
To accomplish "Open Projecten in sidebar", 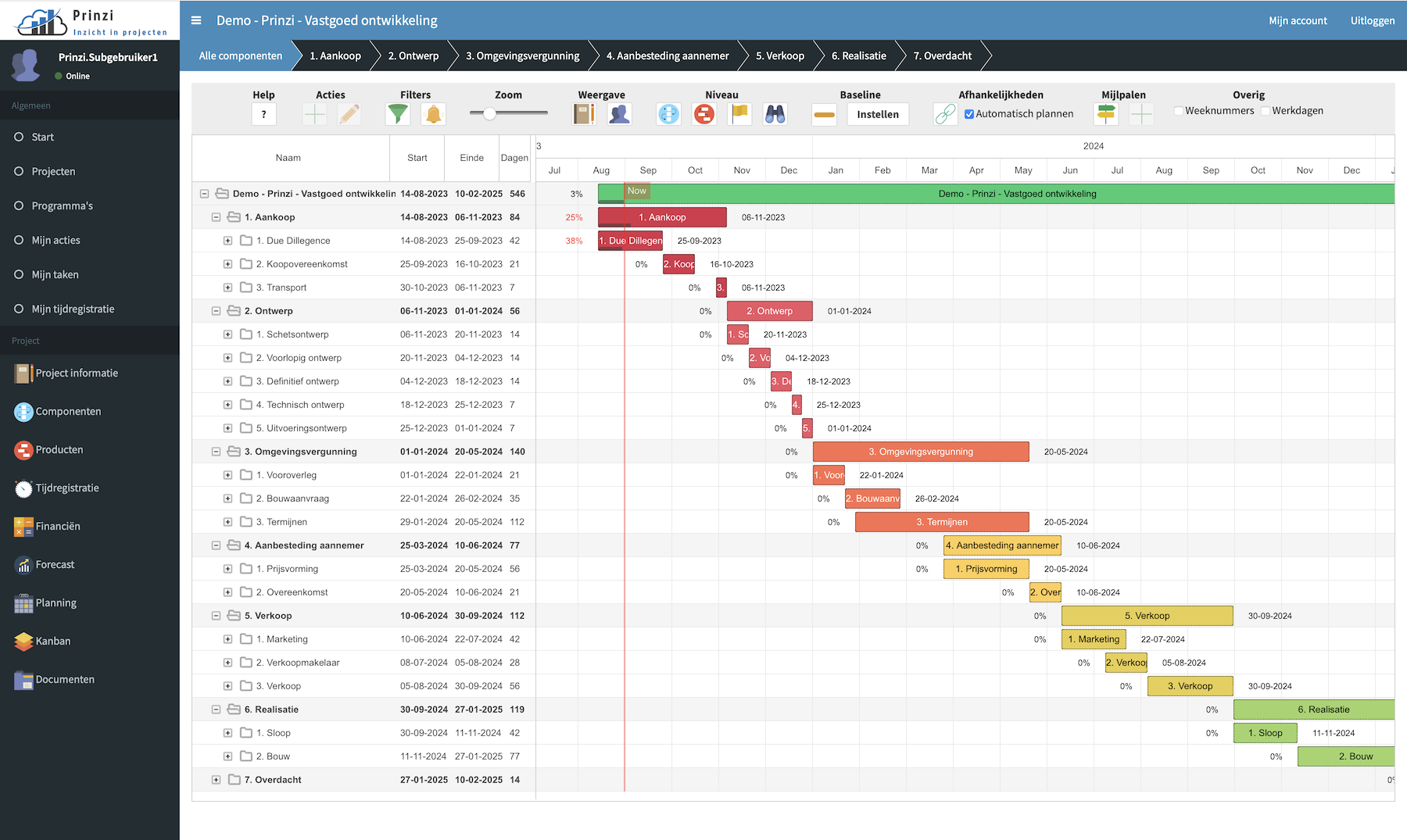I will 53,171.
